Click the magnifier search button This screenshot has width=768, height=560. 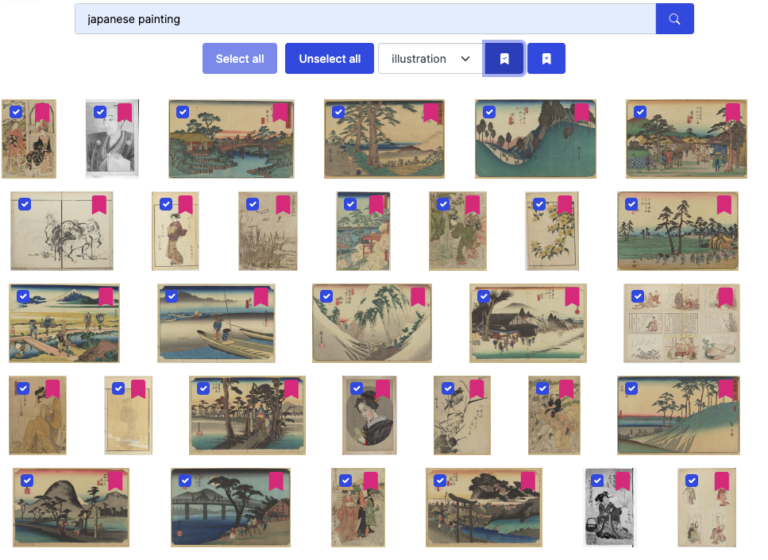(x=674, y=19)
